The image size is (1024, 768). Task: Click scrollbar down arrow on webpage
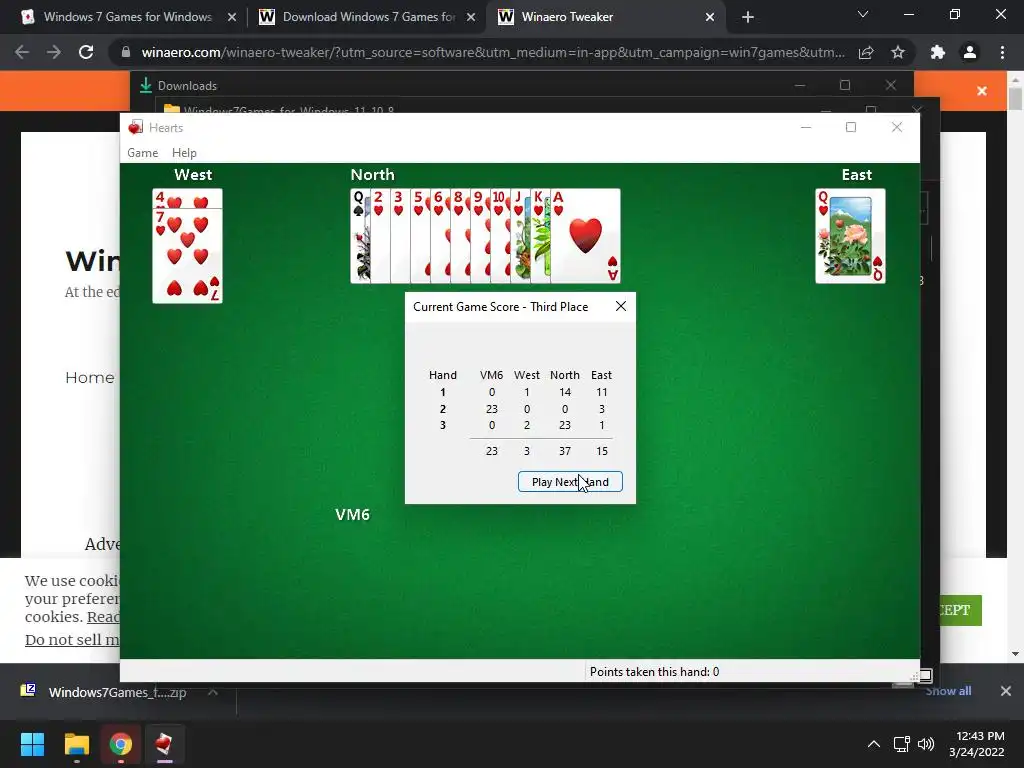tap(1015, 653)
